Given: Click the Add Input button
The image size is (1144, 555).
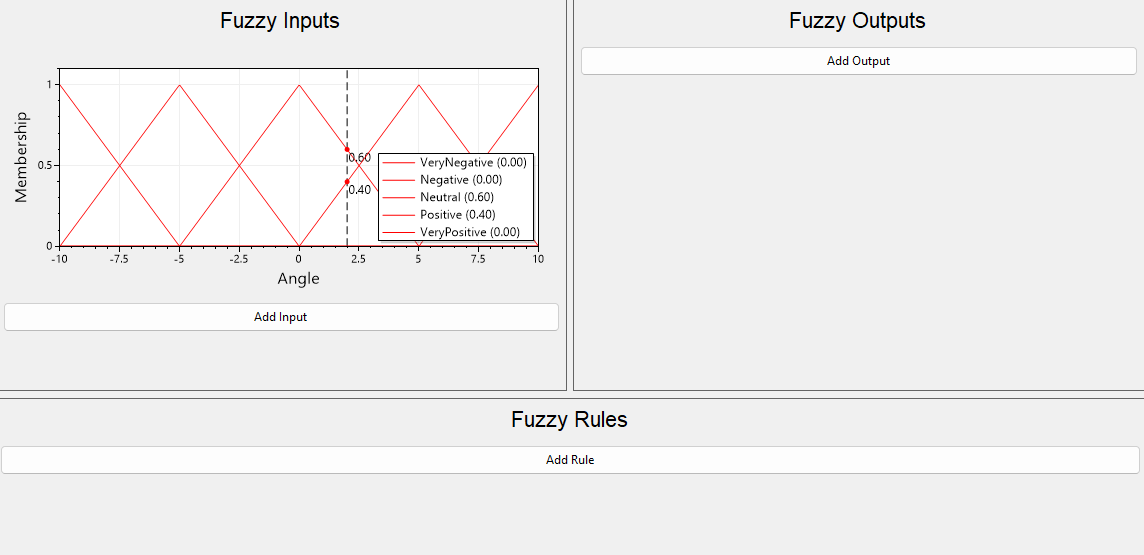Looking at the screenshot, I should [281, 317].
